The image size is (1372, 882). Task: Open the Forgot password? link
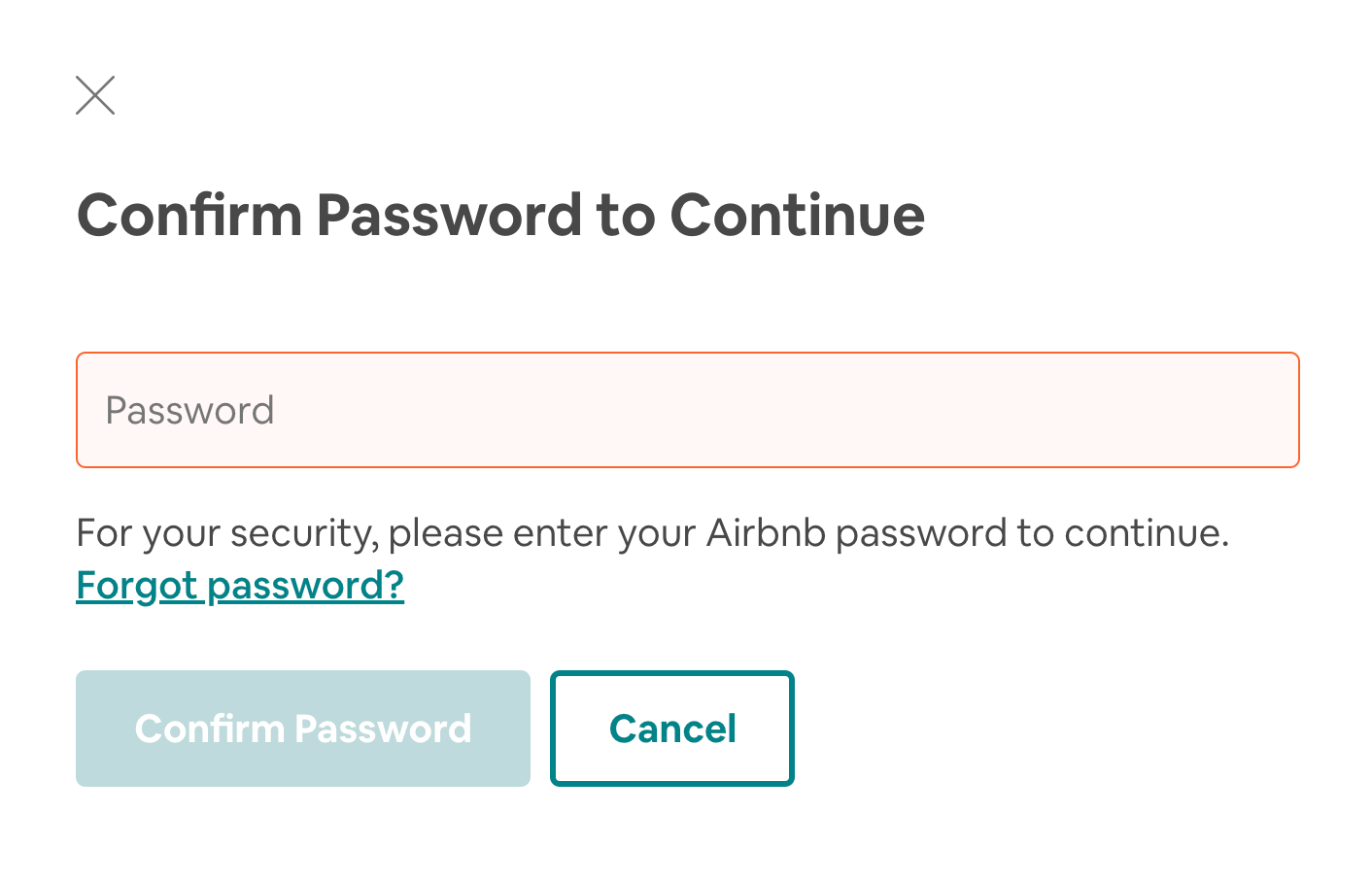(x=240, y=585)
